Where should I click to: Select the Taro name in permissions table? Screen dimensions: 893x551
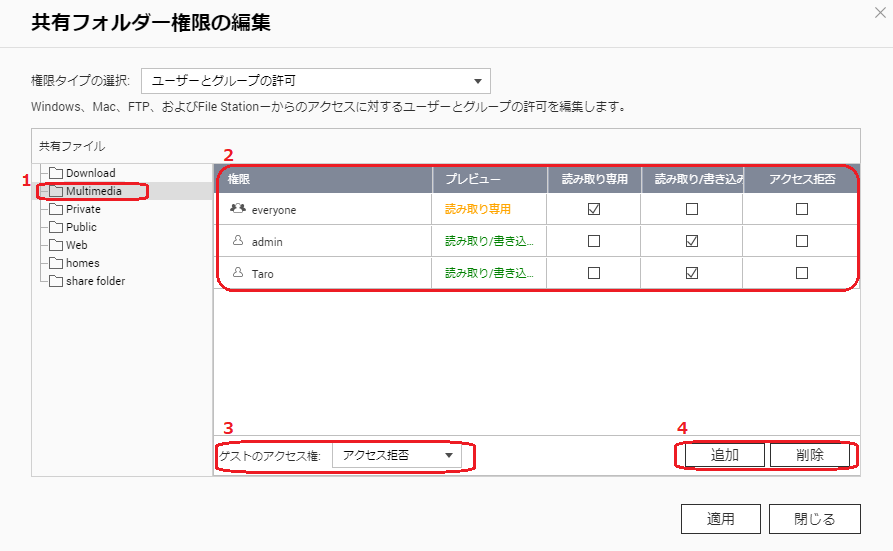coord(263,274)
